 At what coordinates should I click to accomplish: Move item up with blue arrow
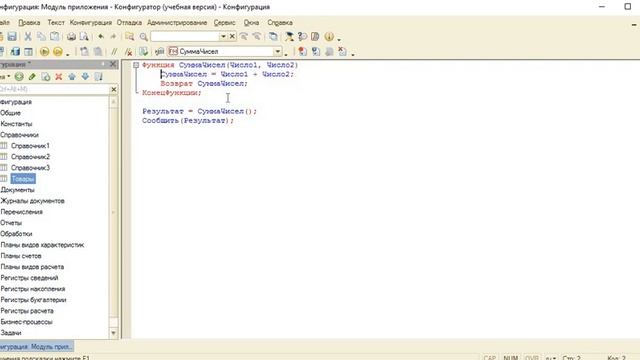point(72,77)
